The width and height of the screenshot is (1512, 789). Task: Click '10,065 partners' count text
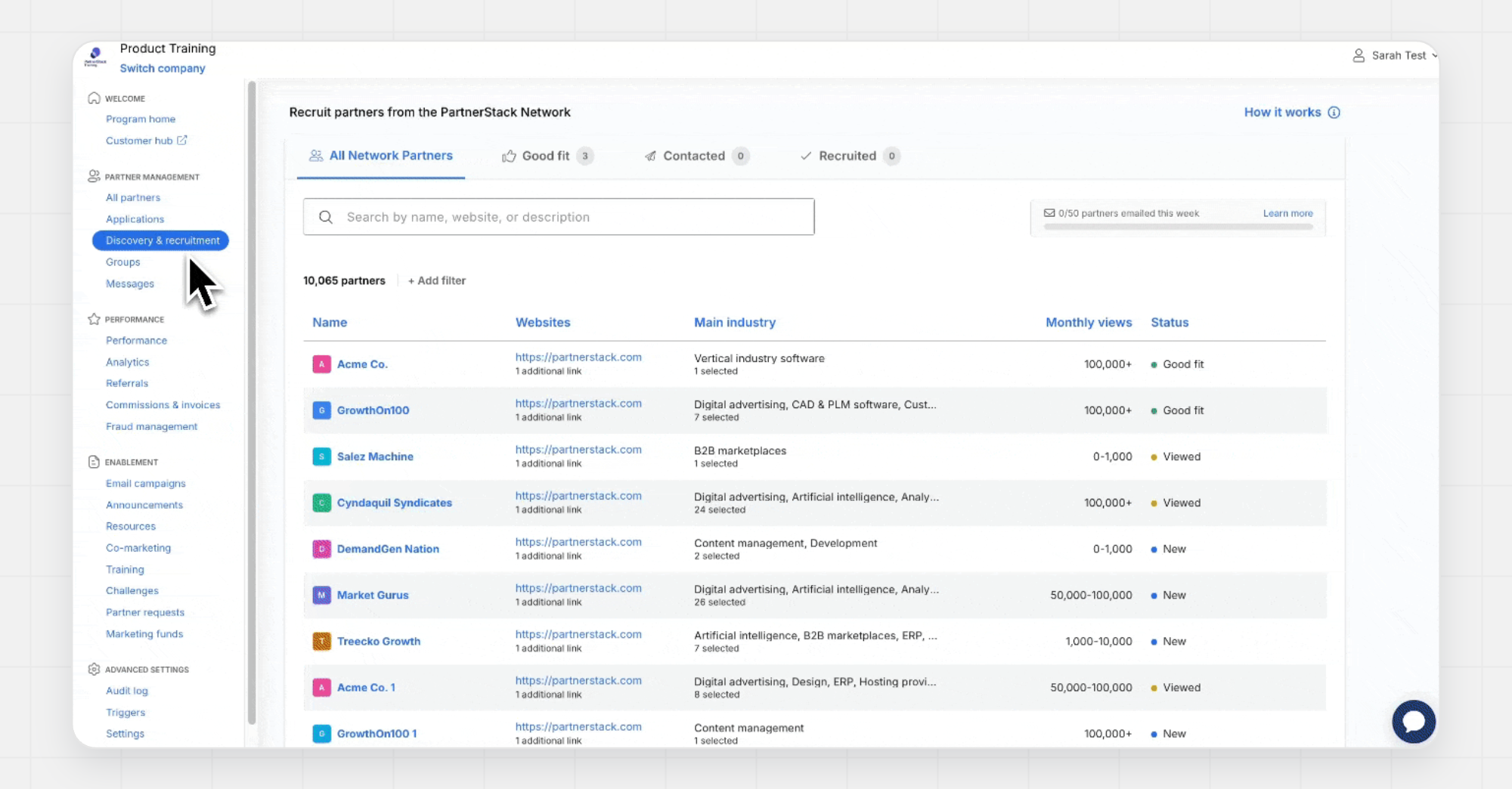[344, 280]
